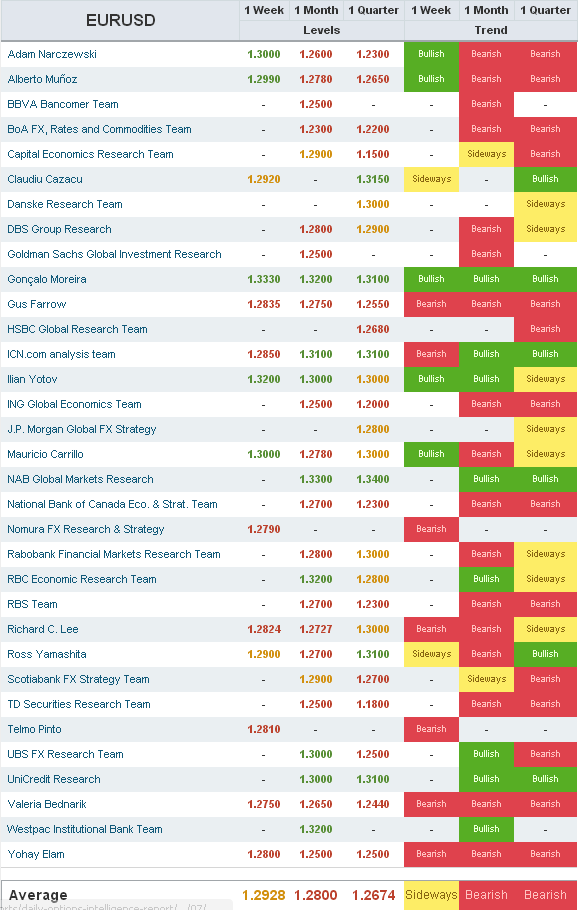578x910 pixels.
Task: Click Westpac's 1.3200 monthly level
Action: pos(316,828)
